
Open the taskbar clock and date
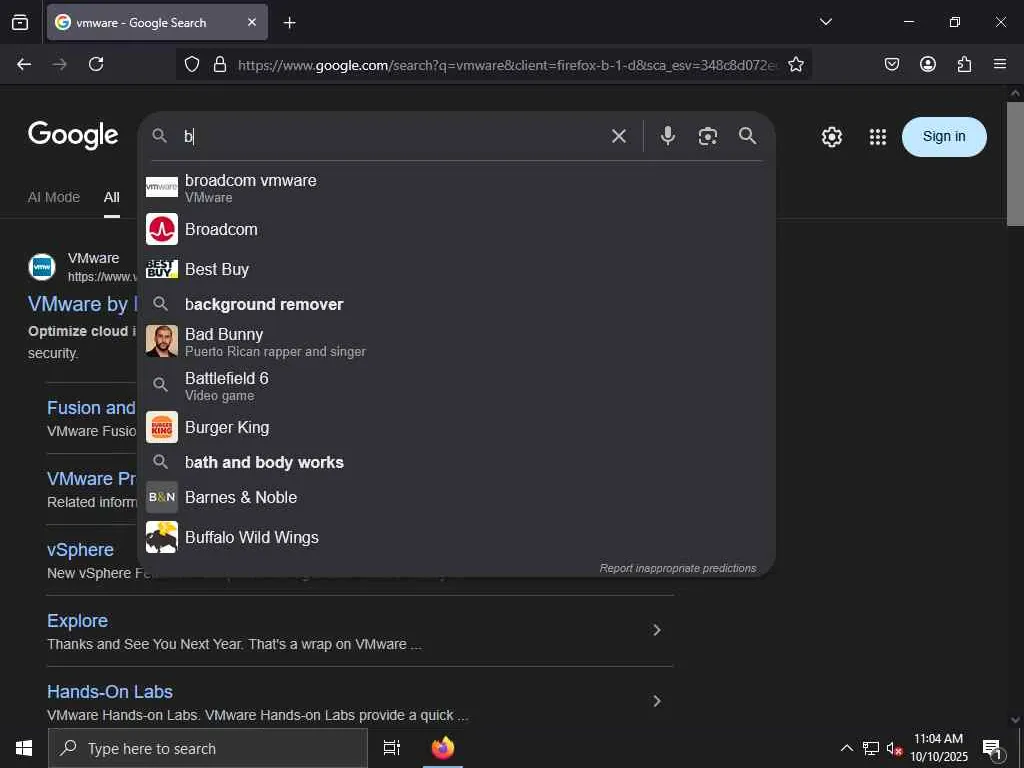tap(938, 748)
